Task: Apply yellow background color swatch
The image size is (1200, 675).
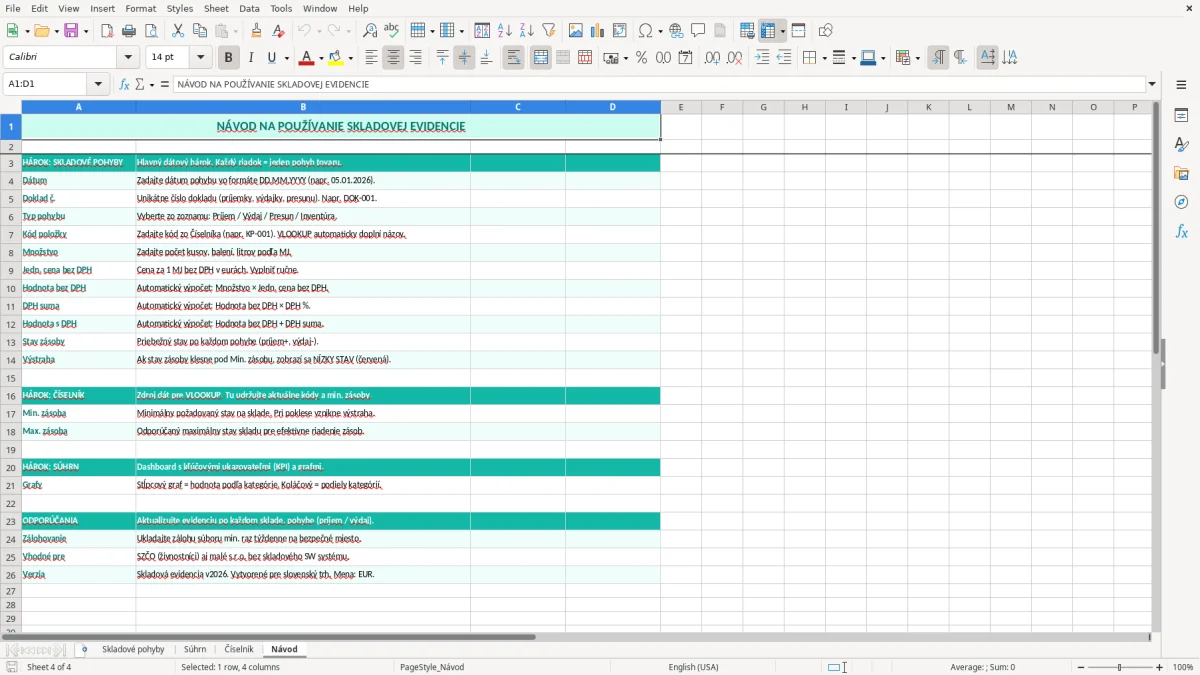Action: tap(336, 58)
